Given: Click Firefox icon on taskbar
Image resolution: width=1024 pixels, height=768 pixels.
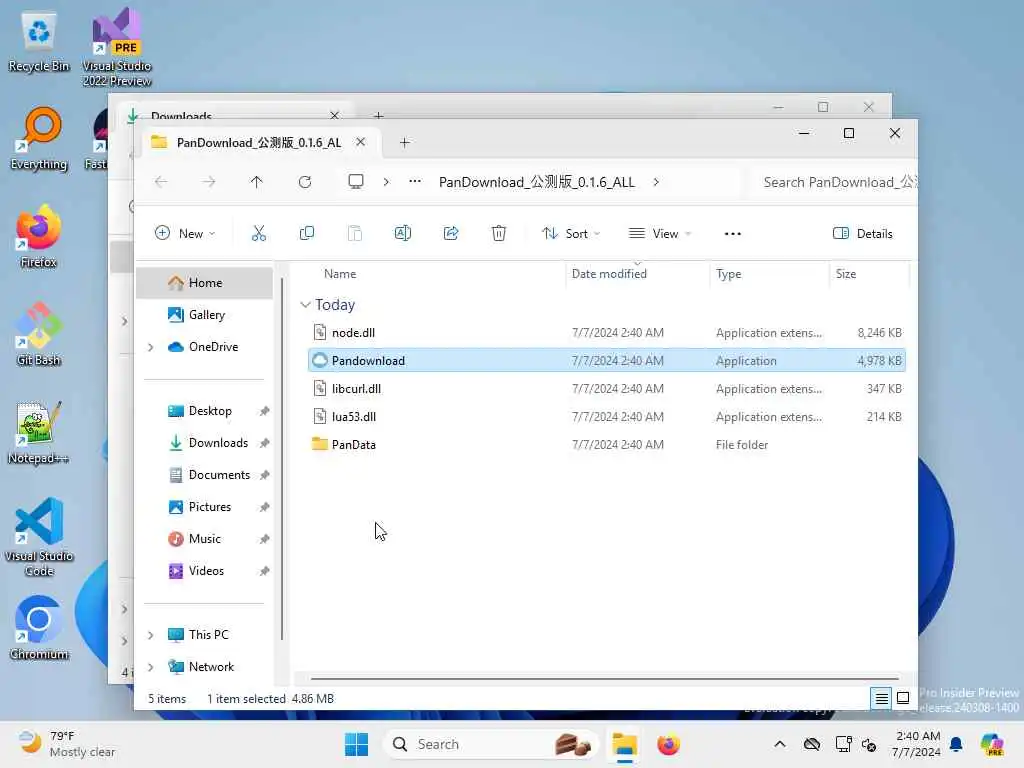Looking at the screenshot, I should (668, 744).
